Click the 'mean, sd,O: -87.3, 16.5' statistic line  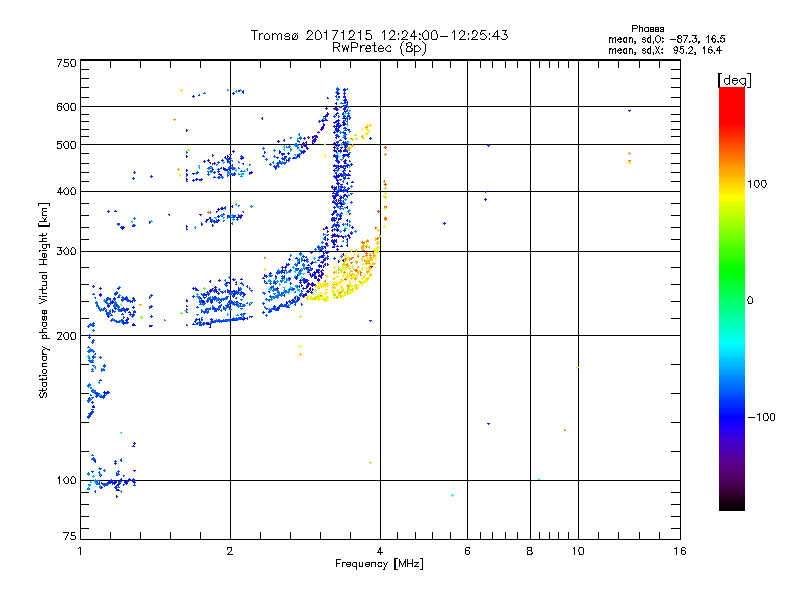tap(666, 39)
